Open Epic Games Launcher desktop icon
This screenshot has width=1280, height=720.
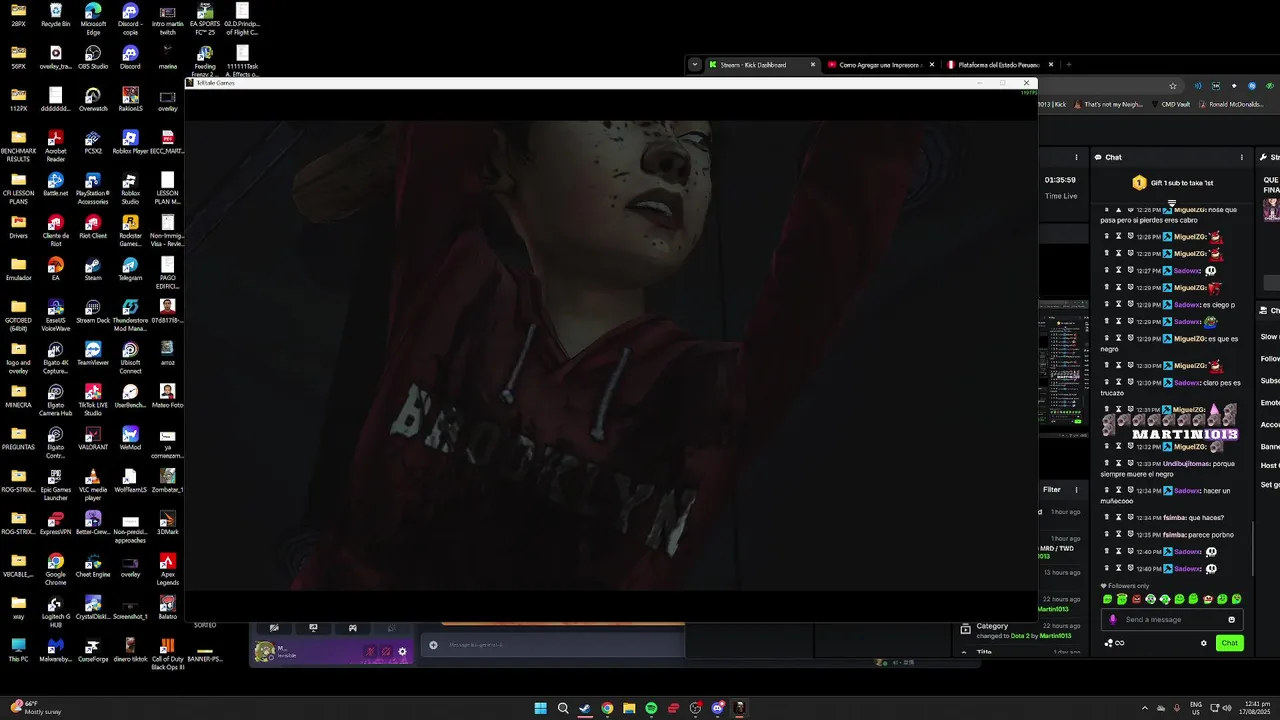click(56, 485)
